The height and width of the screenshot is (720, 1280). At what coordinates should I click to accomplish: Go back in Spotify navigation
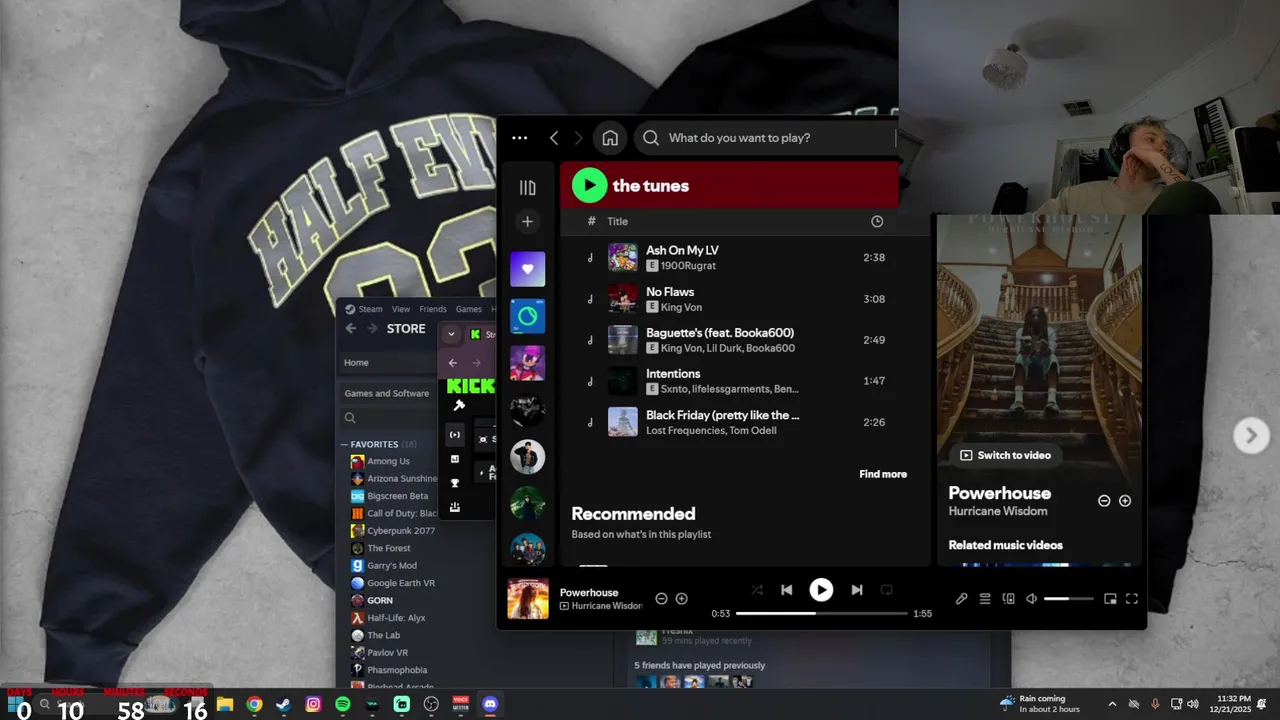(x=554, y=138)
